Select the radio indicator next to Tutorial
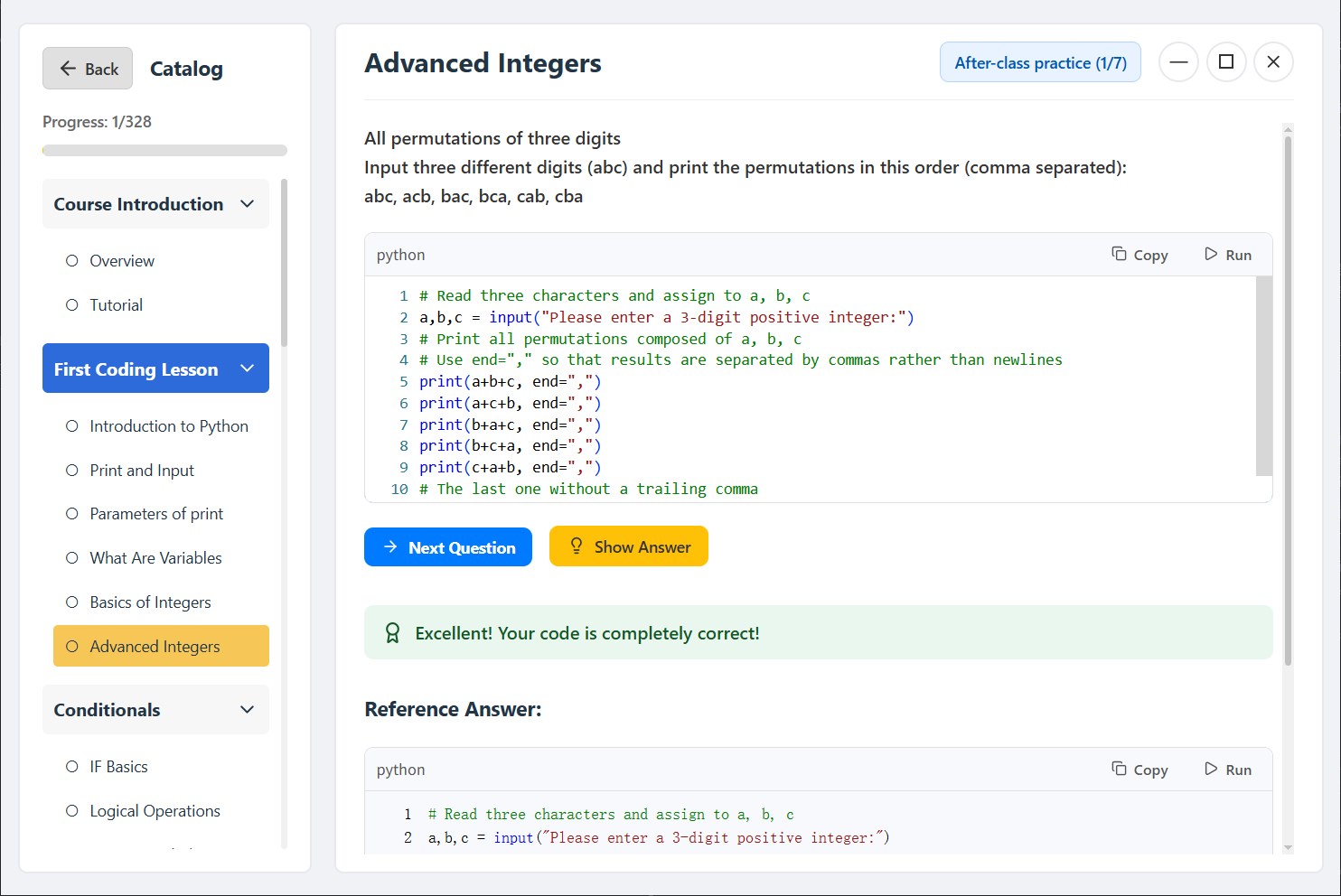This screenshot has height=896, width=1341. coord(72,304)
